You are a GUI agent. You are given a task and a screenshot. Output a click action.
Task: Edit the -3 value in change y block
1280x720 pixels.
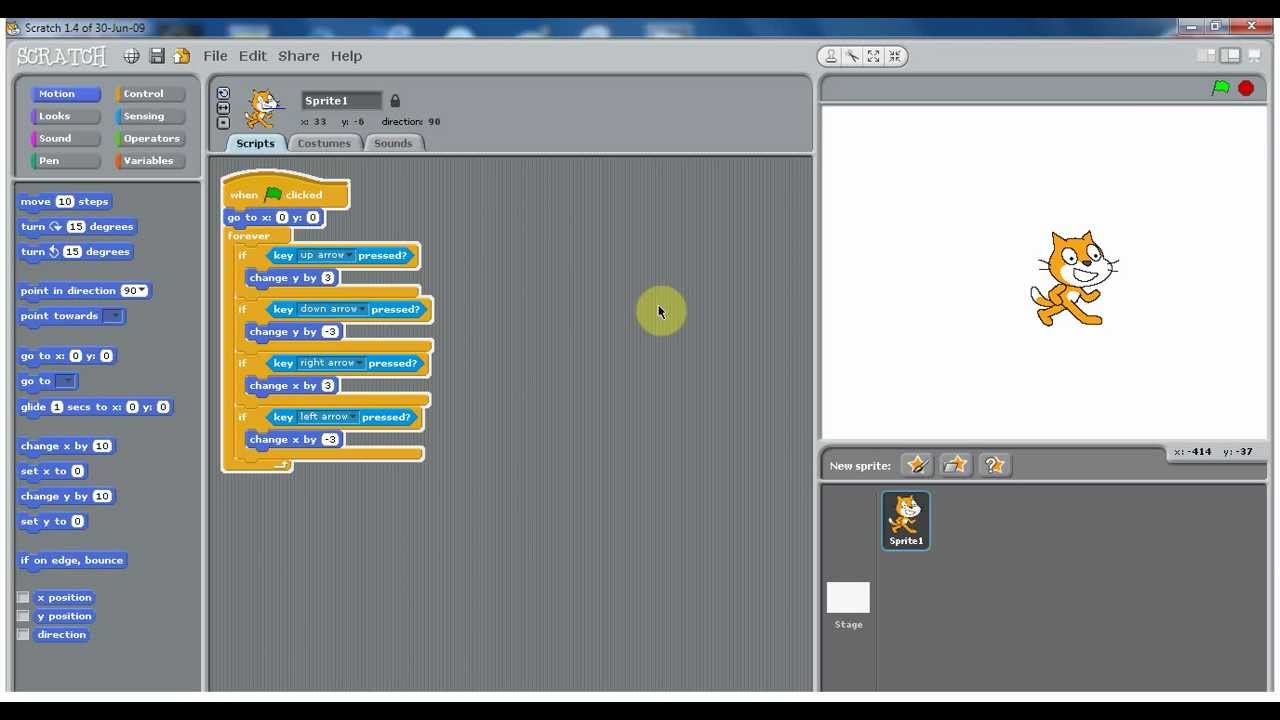[x=330, y=332]
